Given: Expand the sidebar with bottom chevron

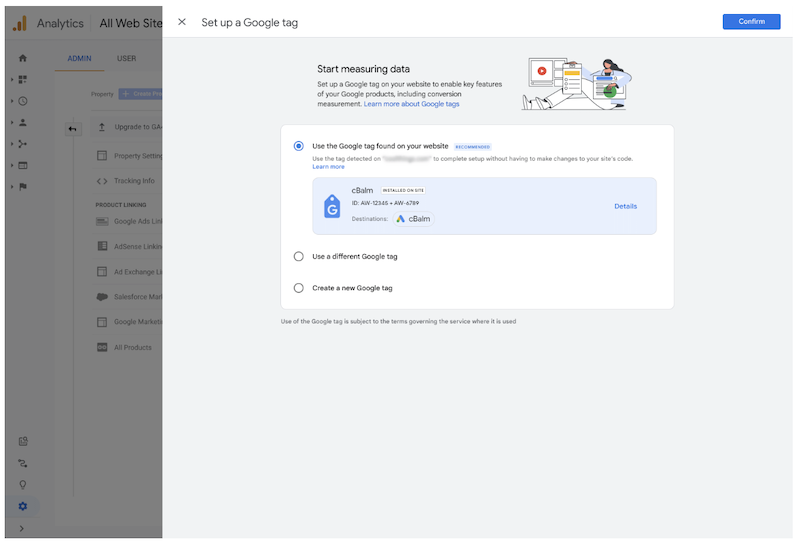Looking at the screenshot, I should 21,529.
